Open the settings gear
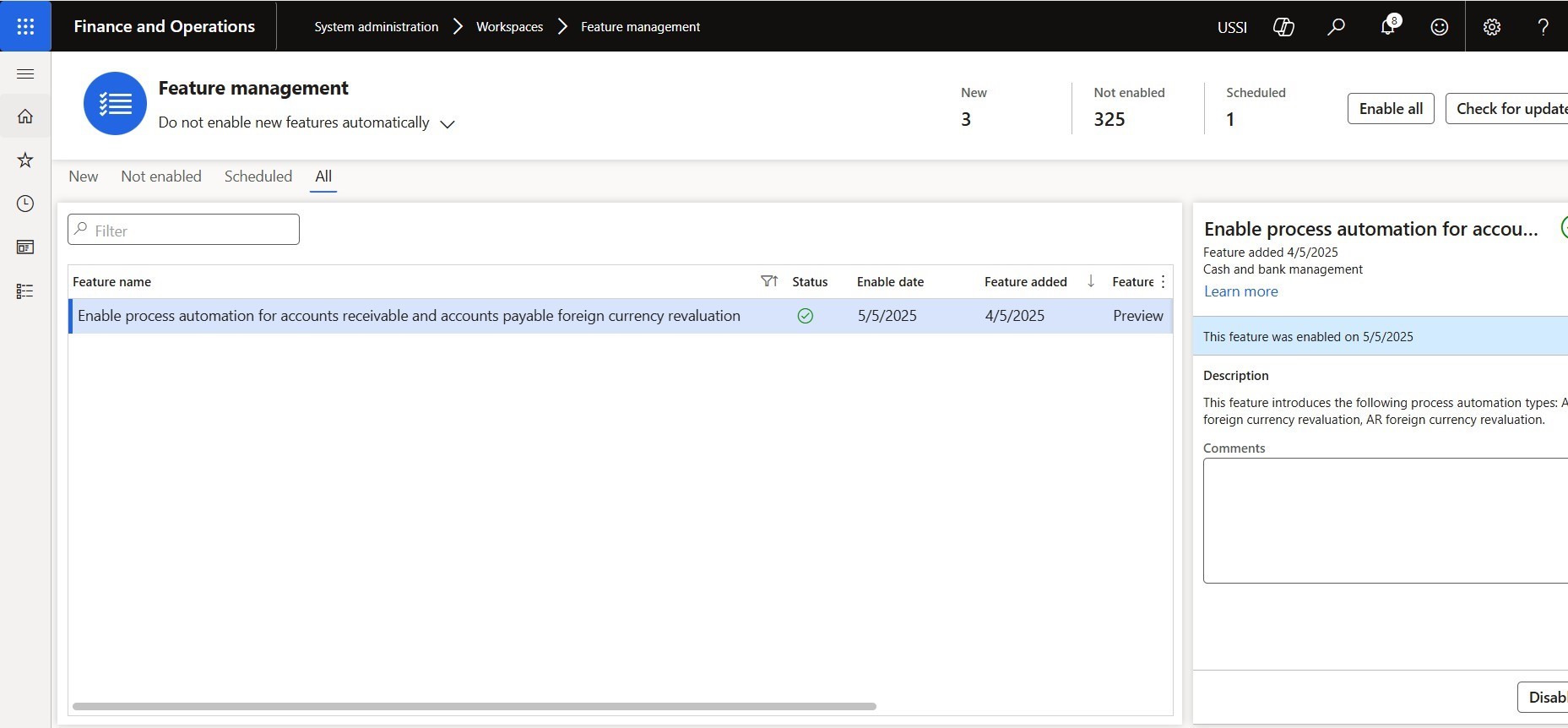The image size is (1568, 728). (1492, 27)
